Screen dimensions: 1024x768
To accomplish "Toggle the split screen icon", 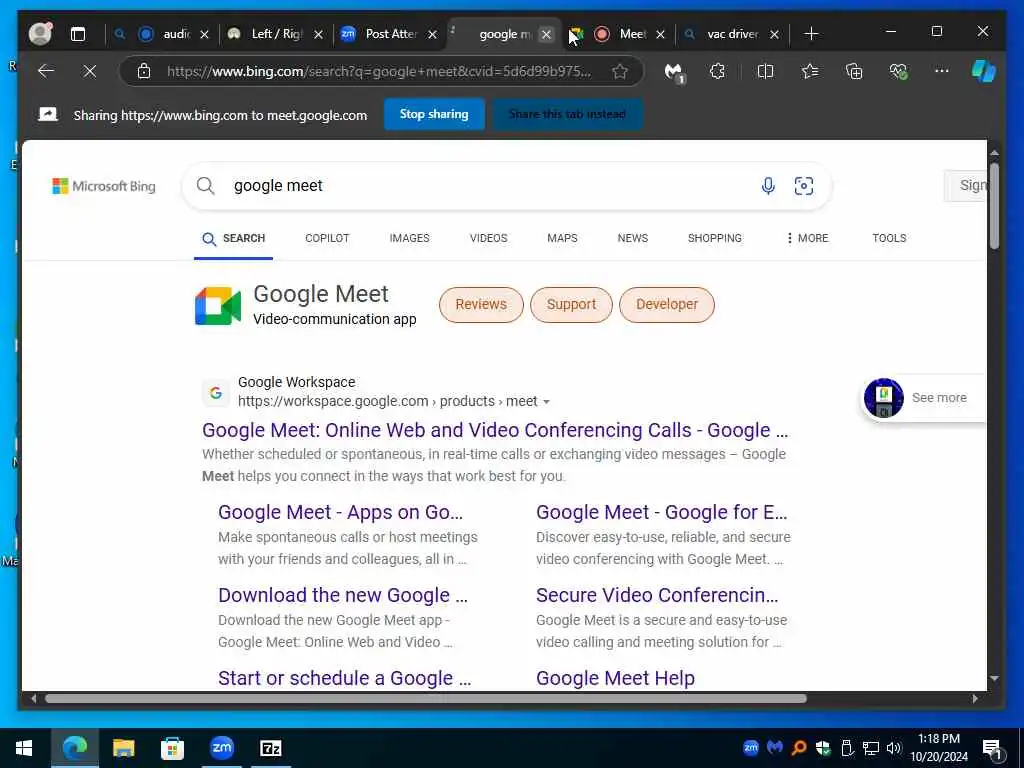I will [765, 71].
